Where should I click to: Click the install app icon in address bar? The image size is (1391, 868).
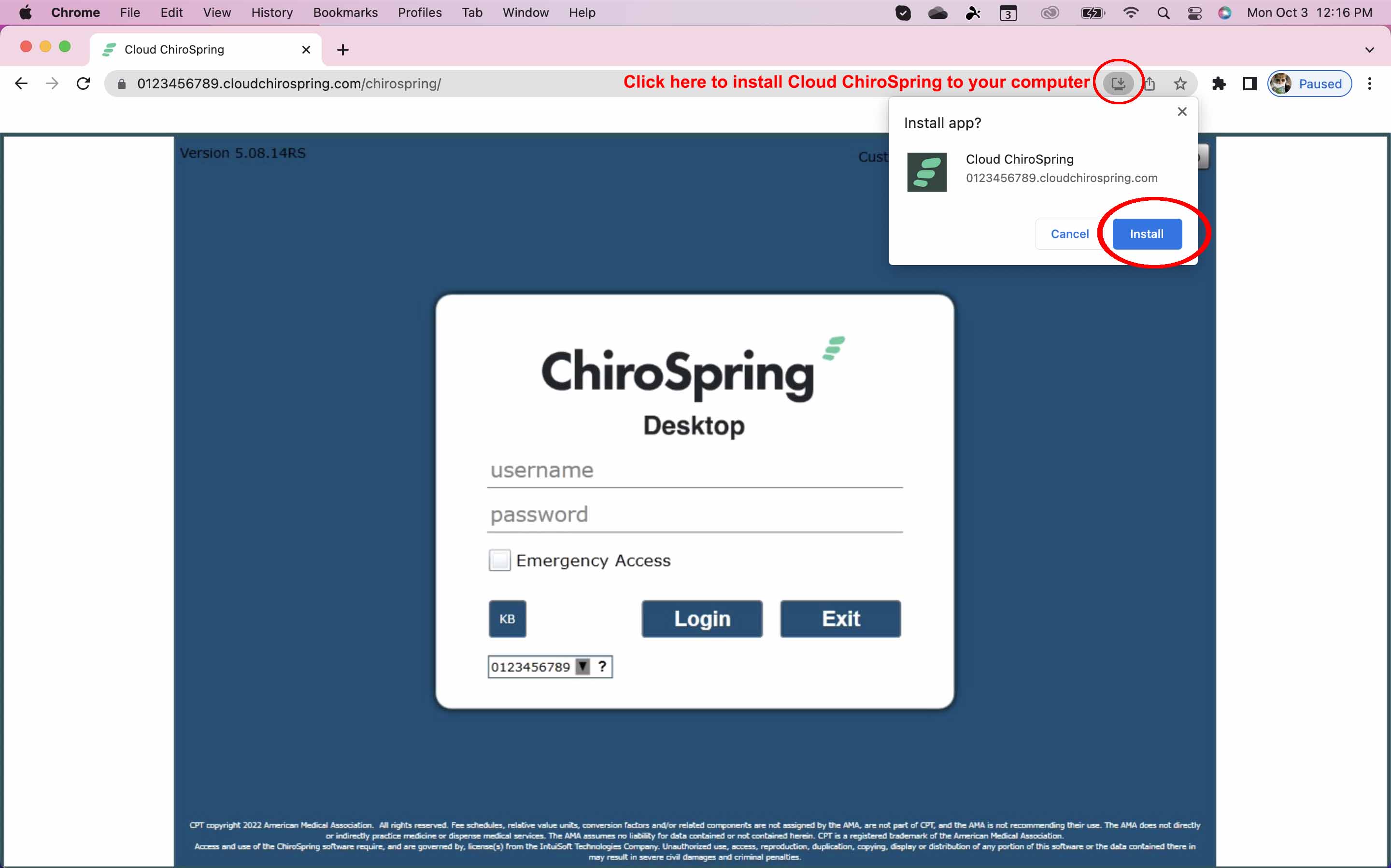coord(1118,84)
